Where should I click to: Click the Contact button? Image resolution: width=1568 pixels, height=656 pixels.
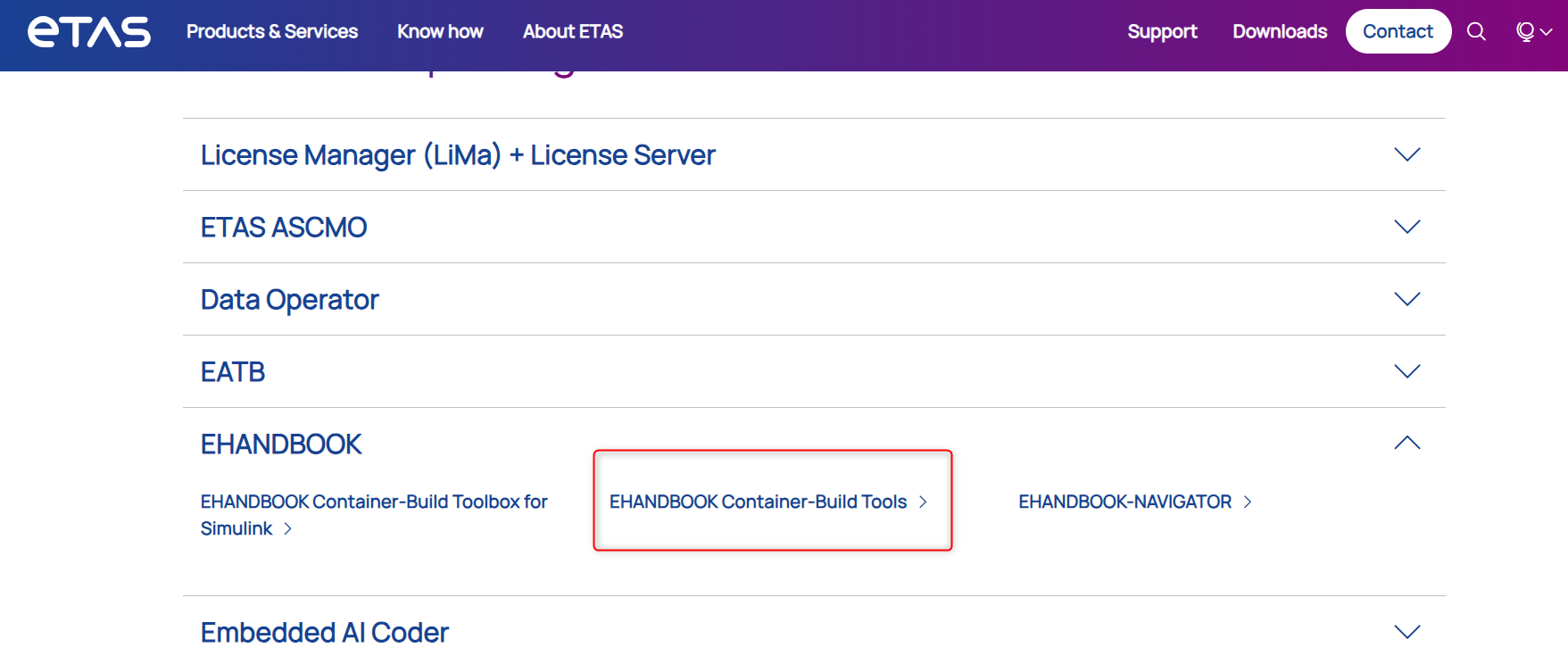[1398, 31]
